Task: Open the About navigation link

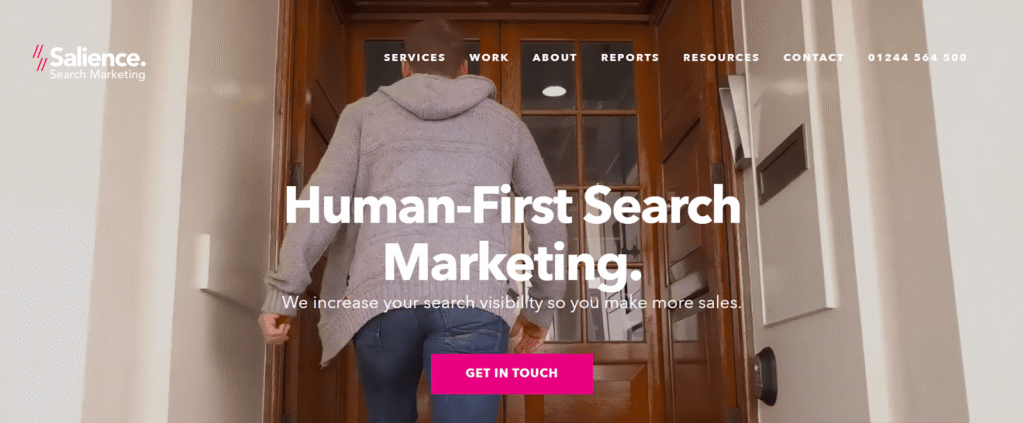Action: 554,57
